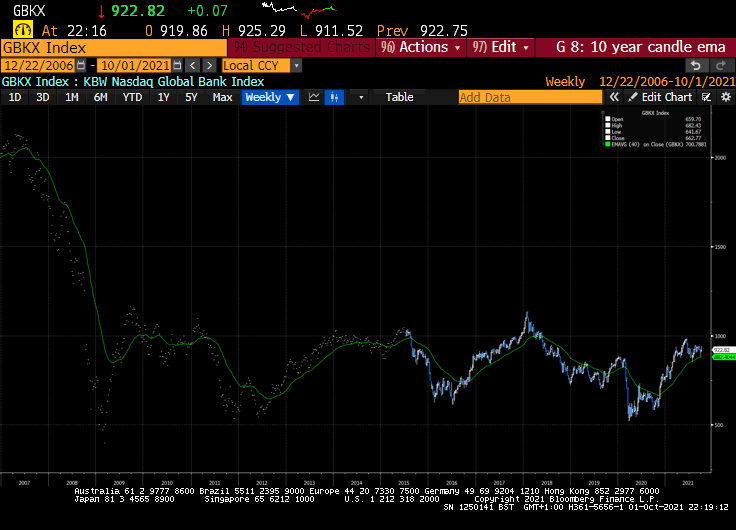Image resolution: width=736 pixels, height=530 pixels.
Task: Open the chart settings gear
Action: 726,97
